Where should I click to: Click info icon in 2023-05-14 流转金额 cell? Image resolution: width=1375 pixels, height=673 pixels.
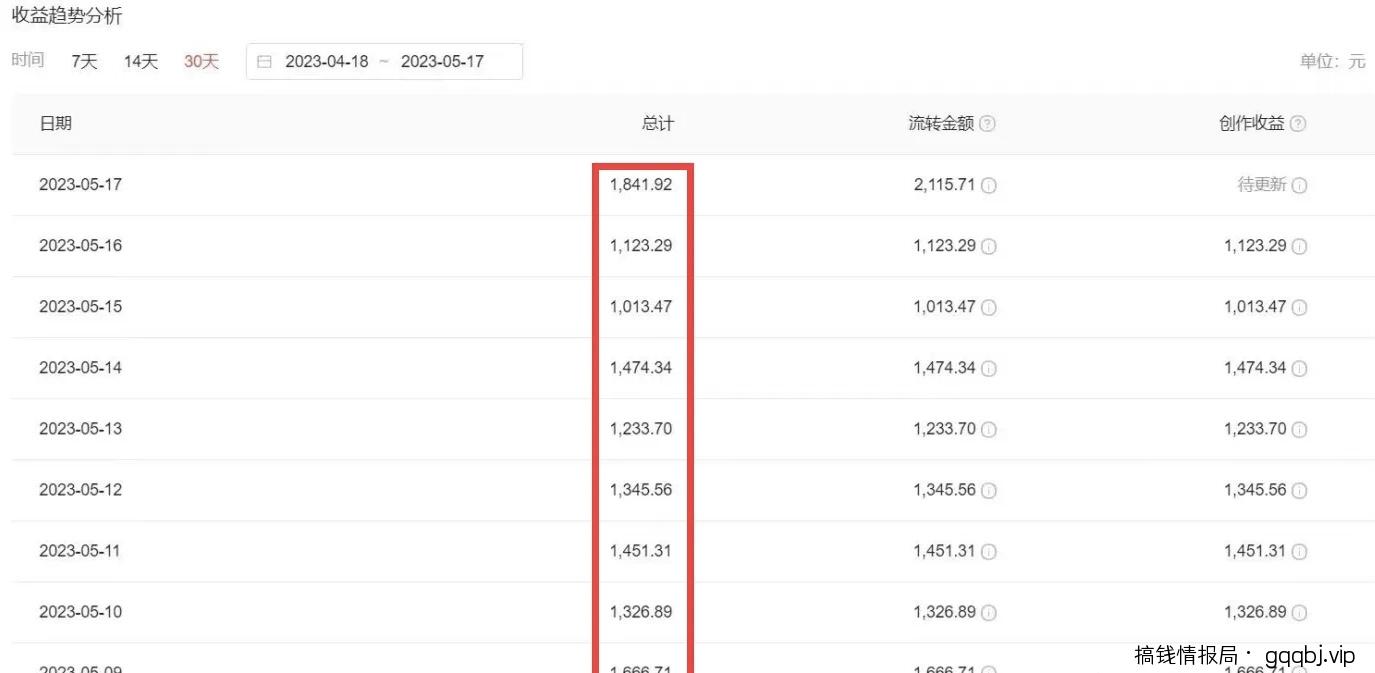click(988, 368)
